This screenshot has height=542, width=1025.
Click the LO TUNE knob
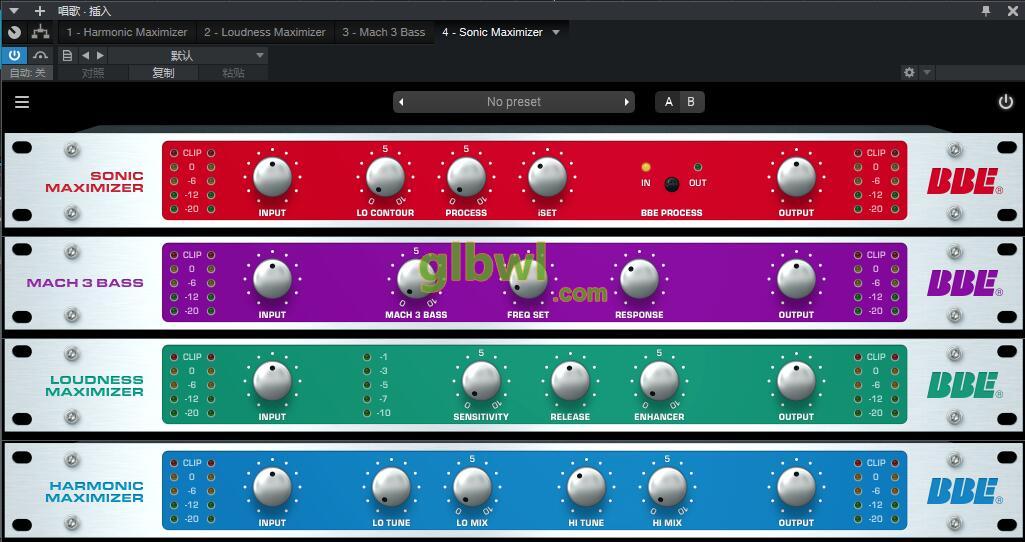(391, 487)
